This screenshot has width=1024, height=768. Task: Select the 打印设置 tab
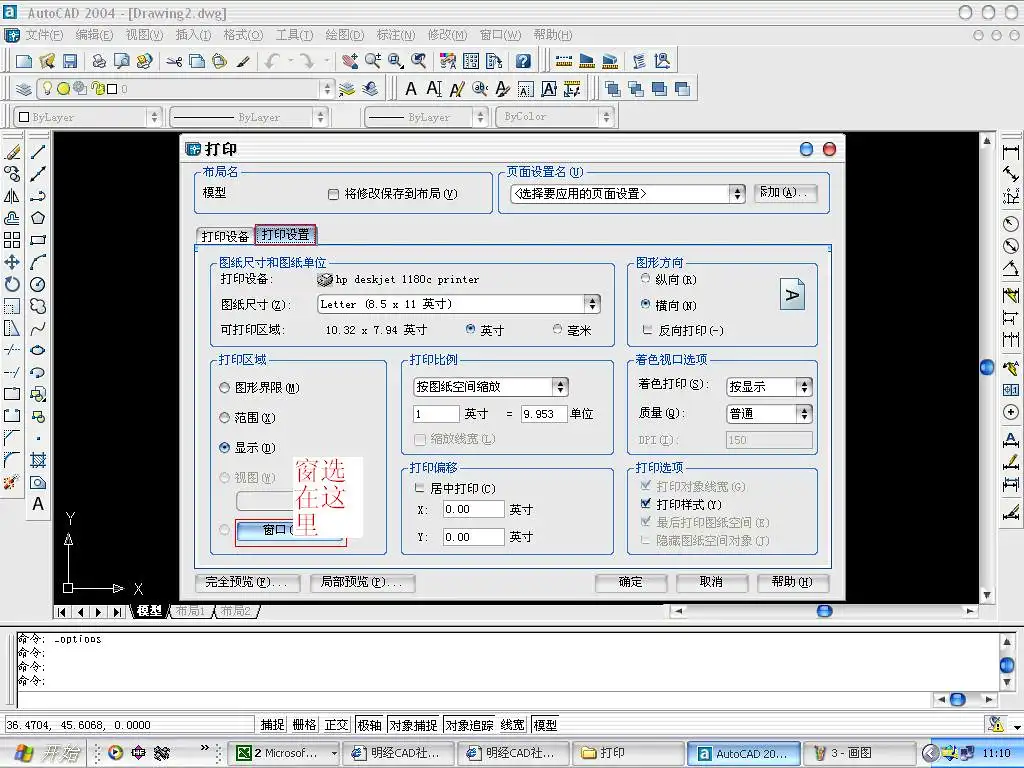tap(286, 234)
